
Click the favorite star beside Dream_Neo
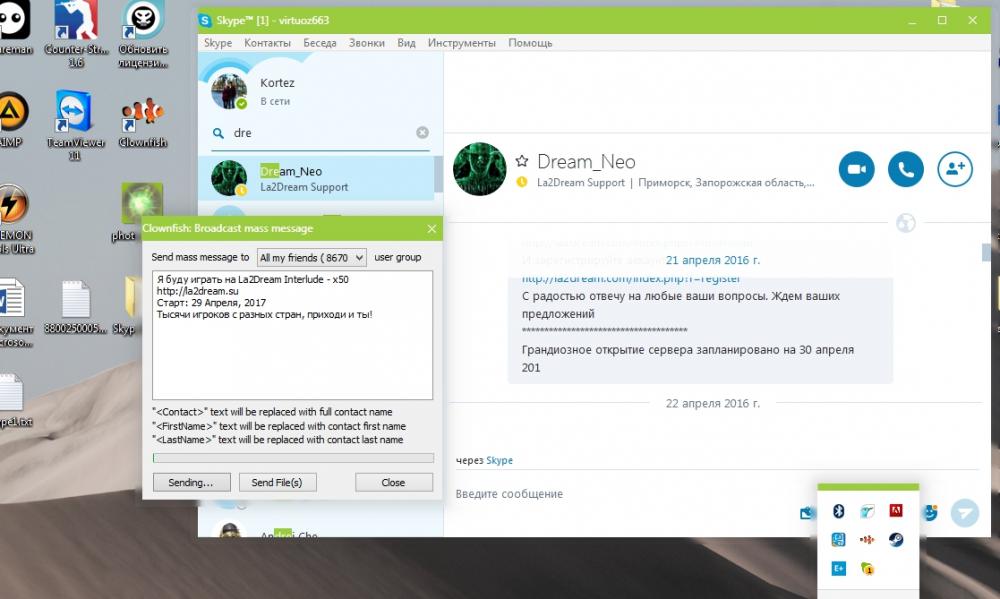tap(521, 162)
